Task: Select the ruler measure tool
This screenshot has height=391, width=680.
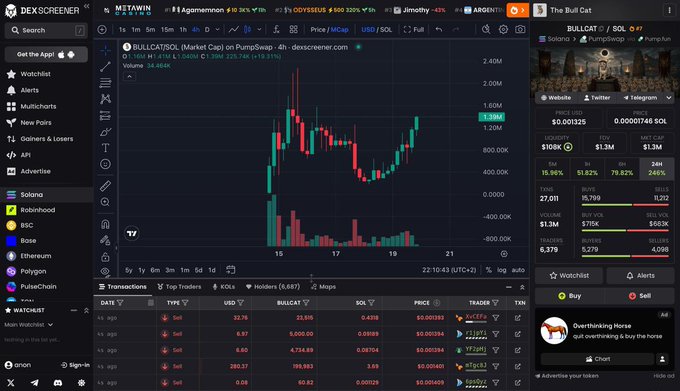Action: [x=105, y=186]
